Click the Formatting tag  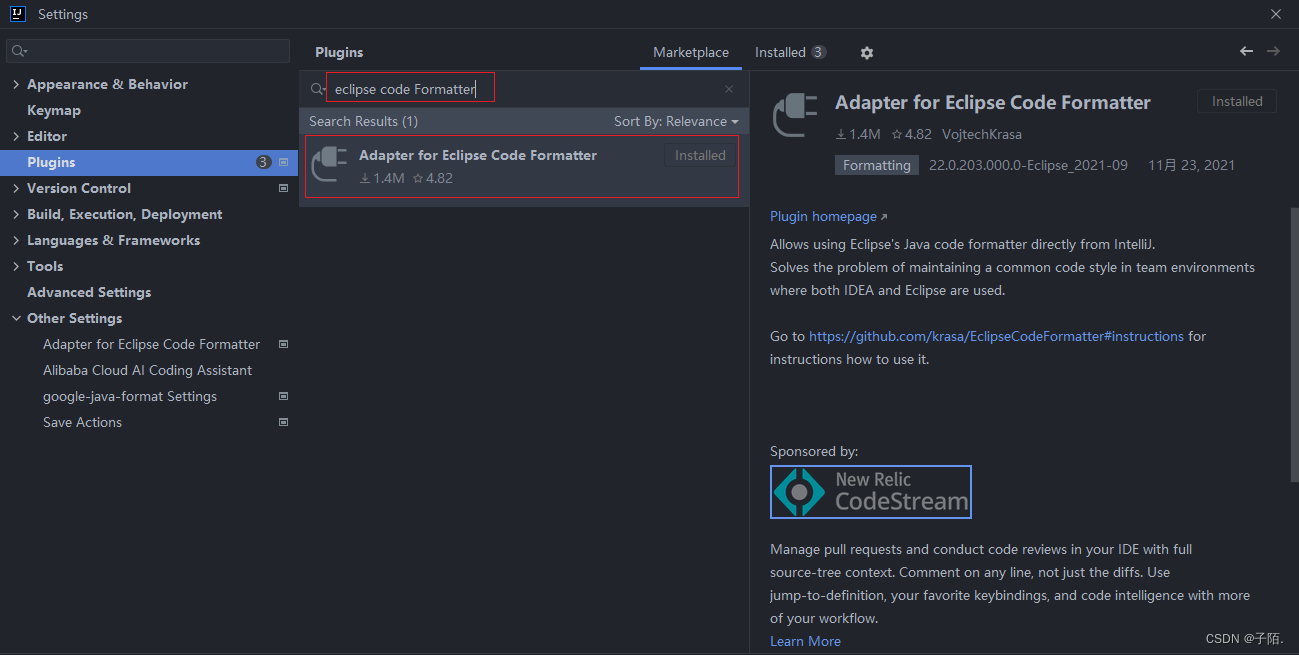click(x=877, y=165)
